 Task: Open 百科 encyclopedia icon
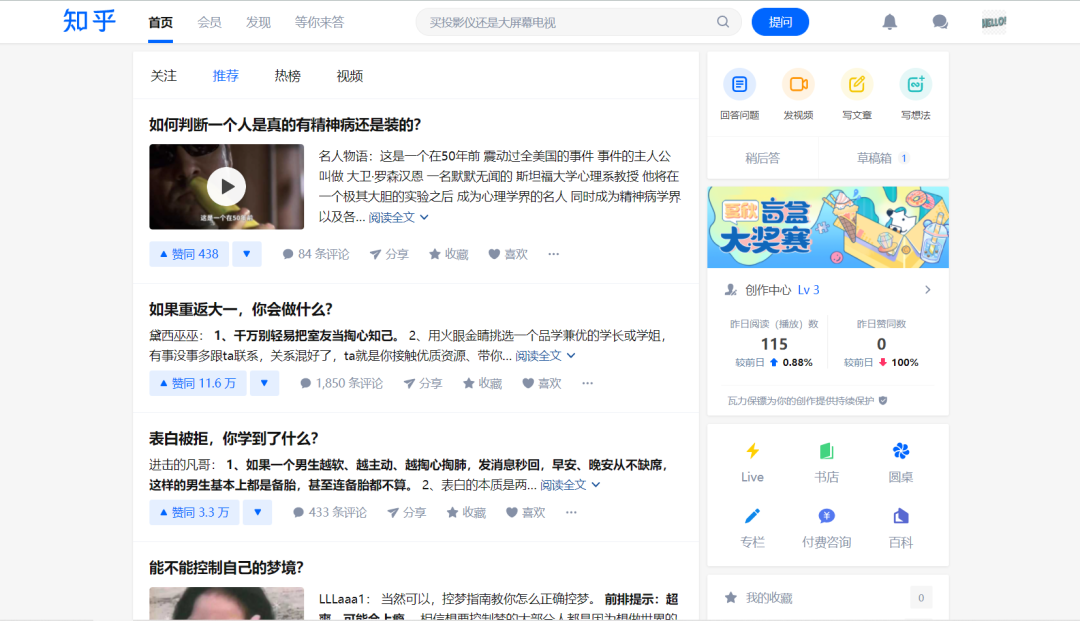[x=901, y=516]
